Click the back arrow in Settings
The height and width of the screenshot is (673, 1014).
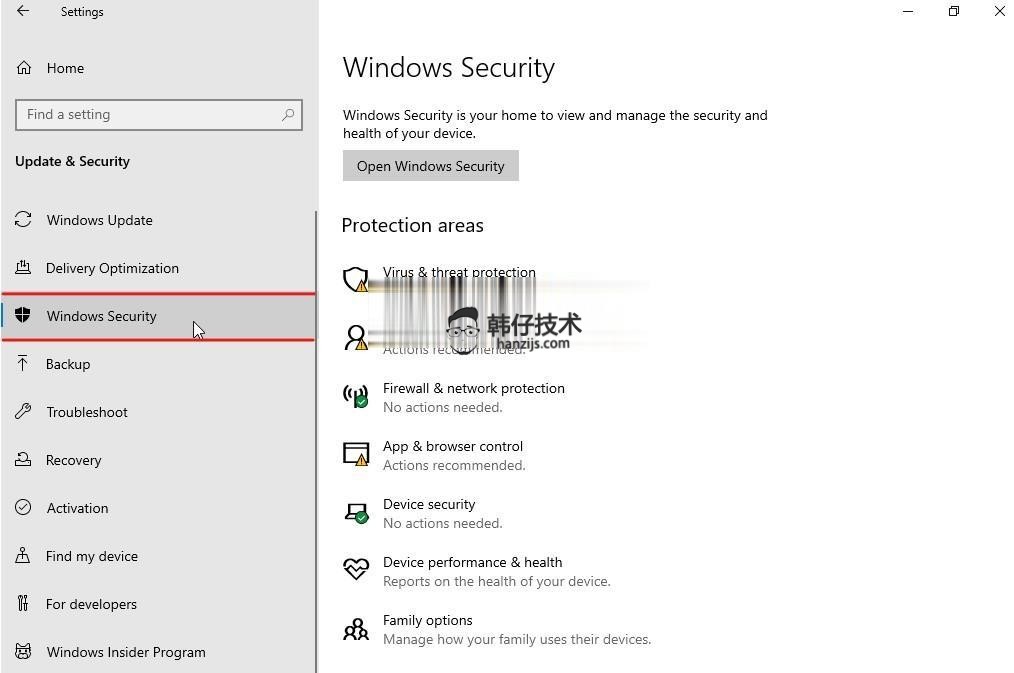(23, 11)
